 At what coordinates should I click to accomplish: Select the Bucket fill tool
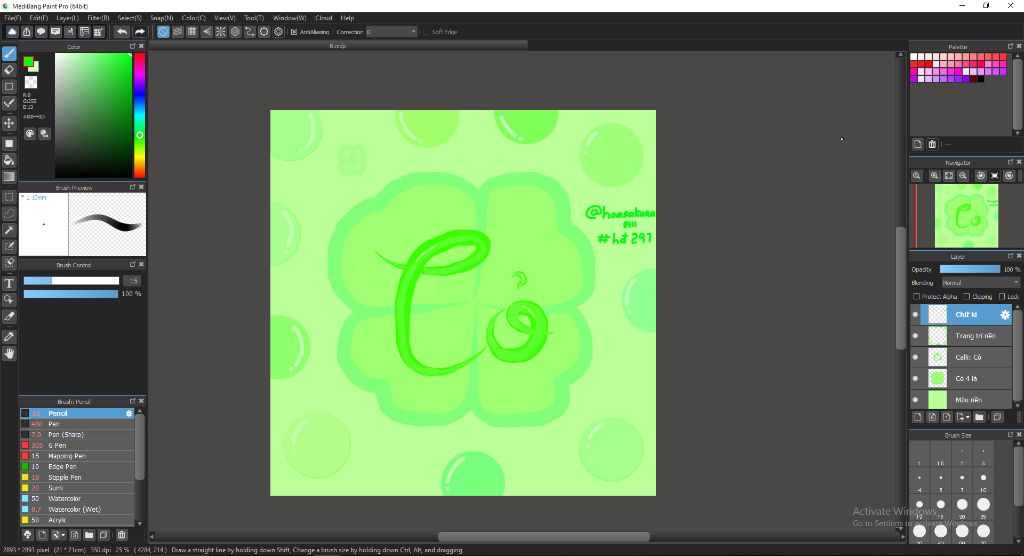click(9, 160)
